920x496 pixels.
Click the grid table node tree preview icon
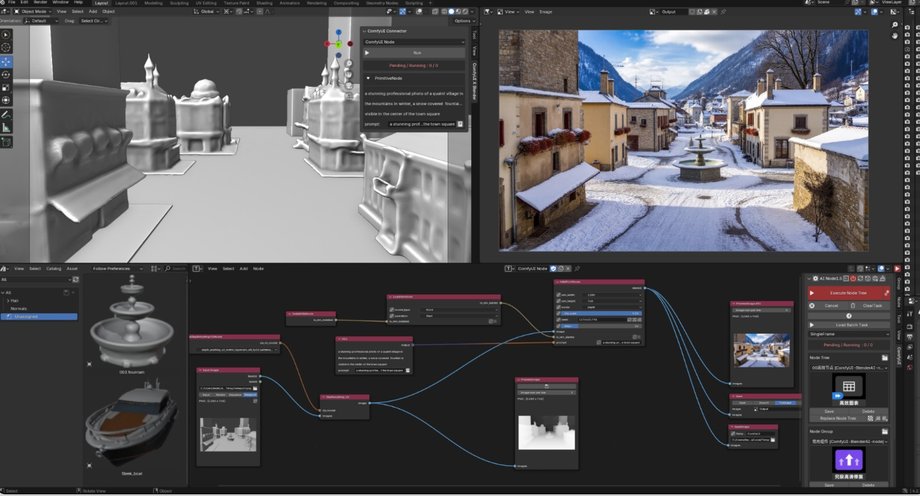[x=848, y=386]
